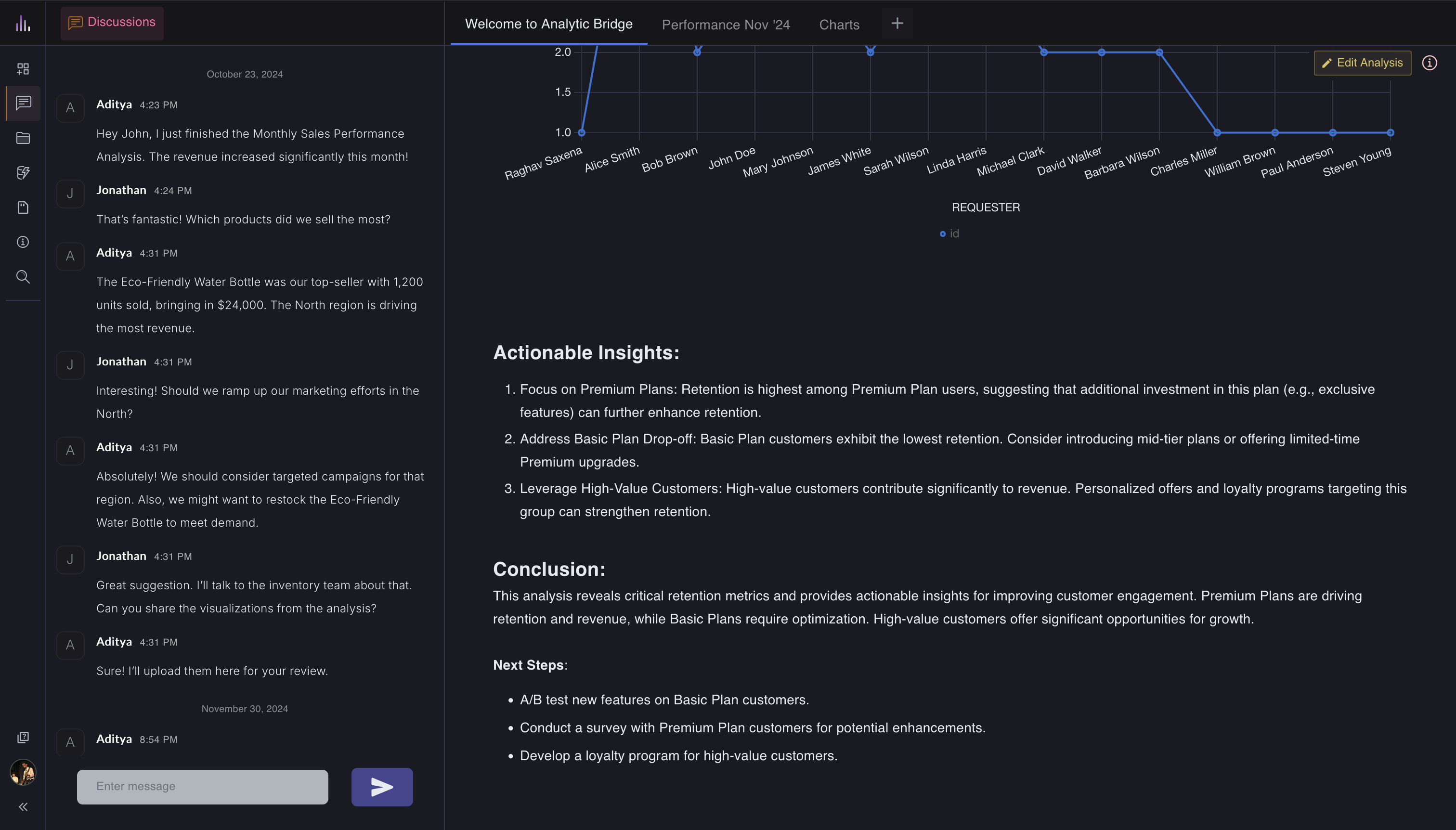Open the folder sidebar icon
Viewport: 1456px width, 830px height.
click(23, 138)
